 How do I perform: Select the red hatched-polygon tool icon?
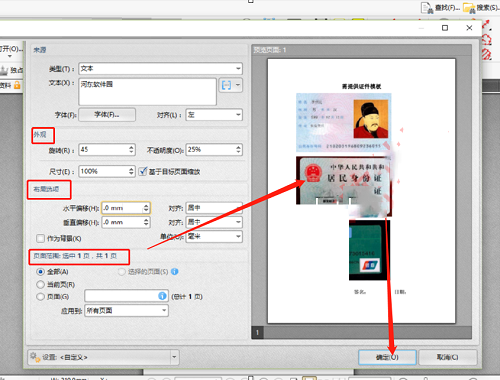487,54
